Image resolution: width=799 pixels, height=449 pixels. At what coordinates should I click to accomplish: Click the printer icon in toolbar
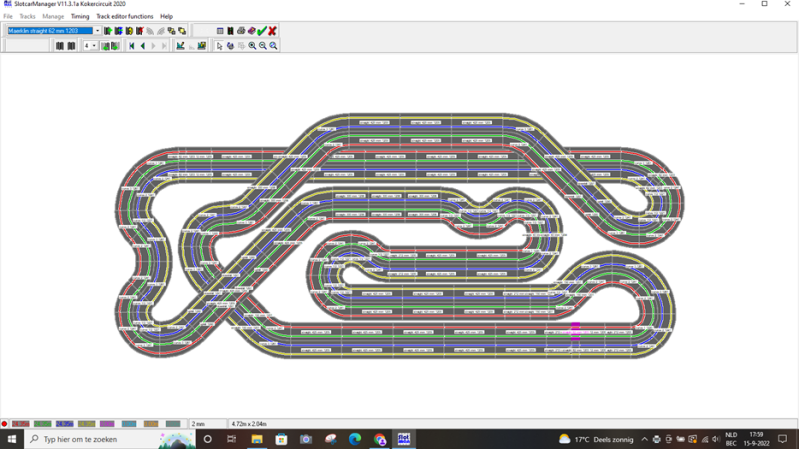[x=241, y=31]
